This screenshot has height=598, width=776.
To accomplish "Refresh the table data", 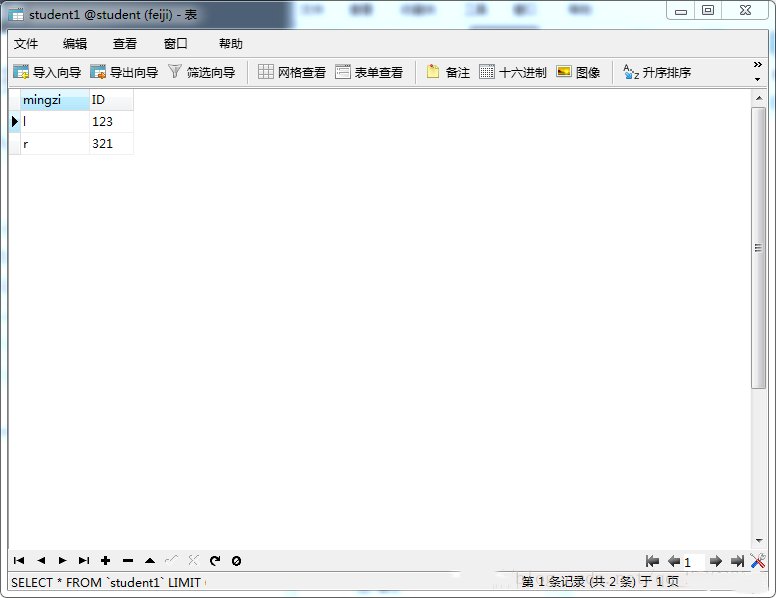I will 215,560.
